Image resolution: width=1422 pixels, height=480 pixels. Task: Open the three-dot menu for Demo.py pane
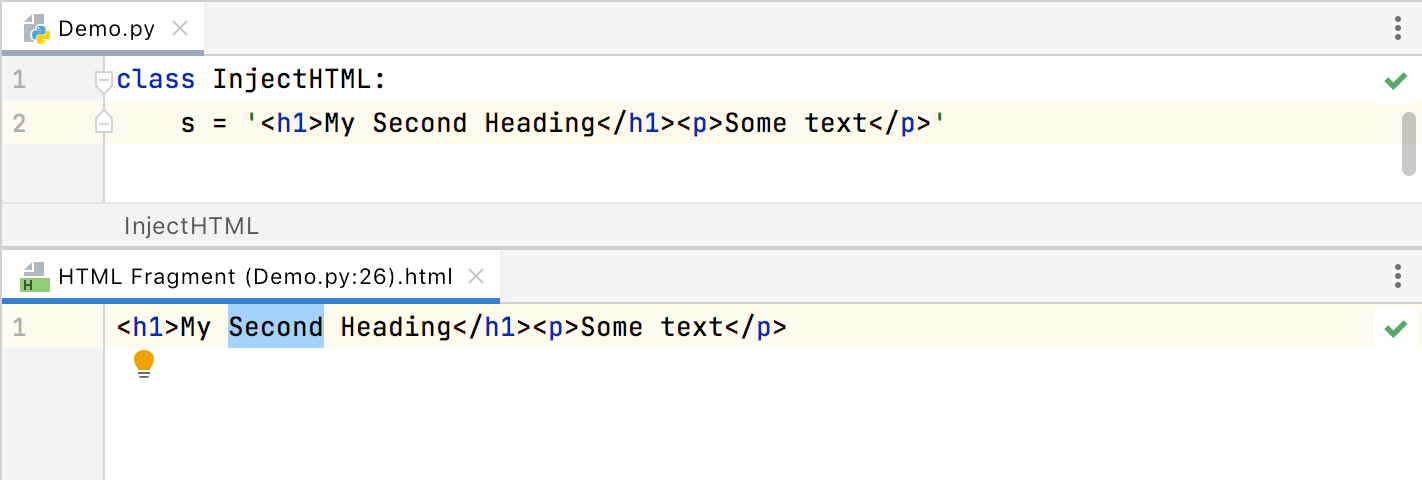click(x=1397, y=28)
